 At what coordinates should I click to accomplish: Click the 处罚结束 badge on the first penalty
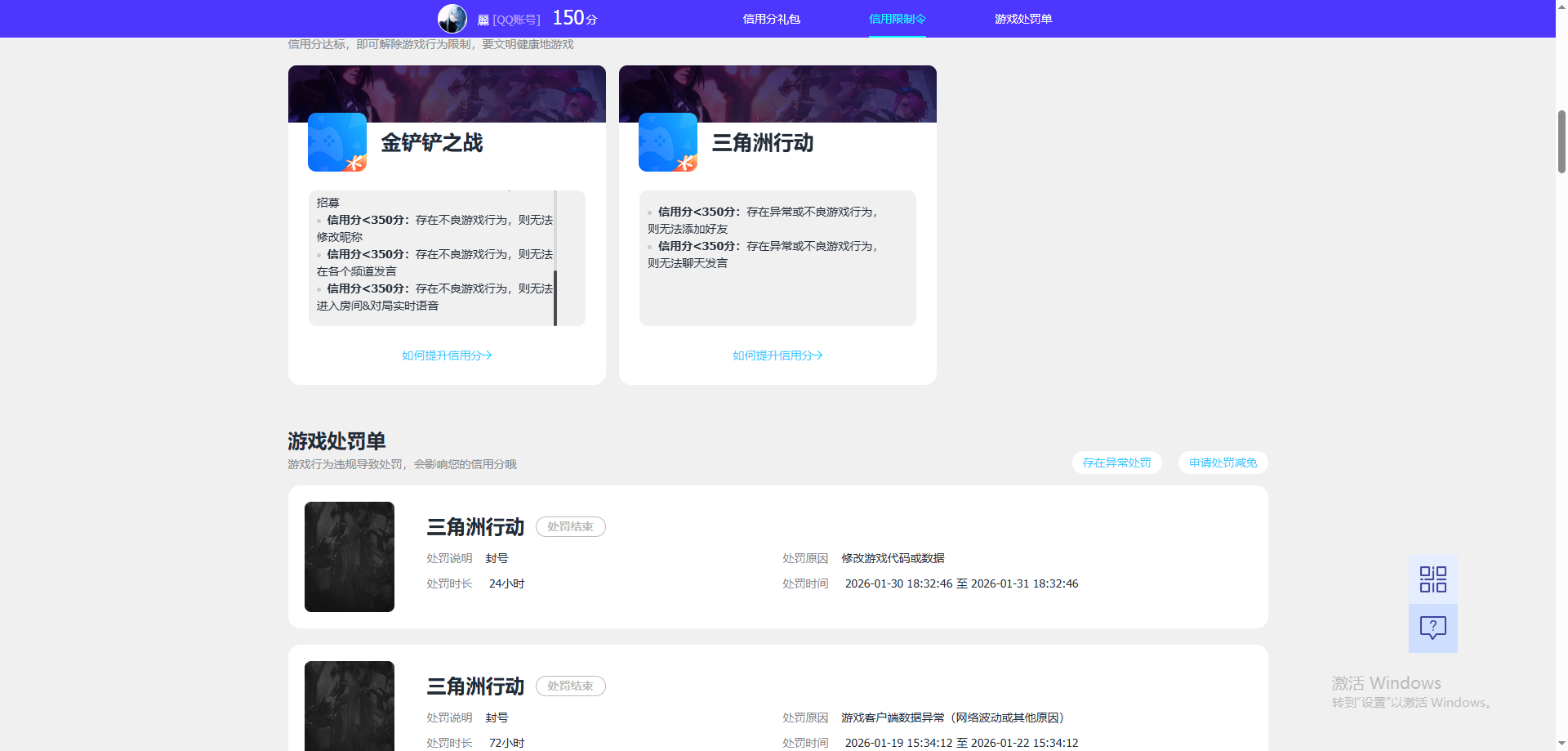570,526
